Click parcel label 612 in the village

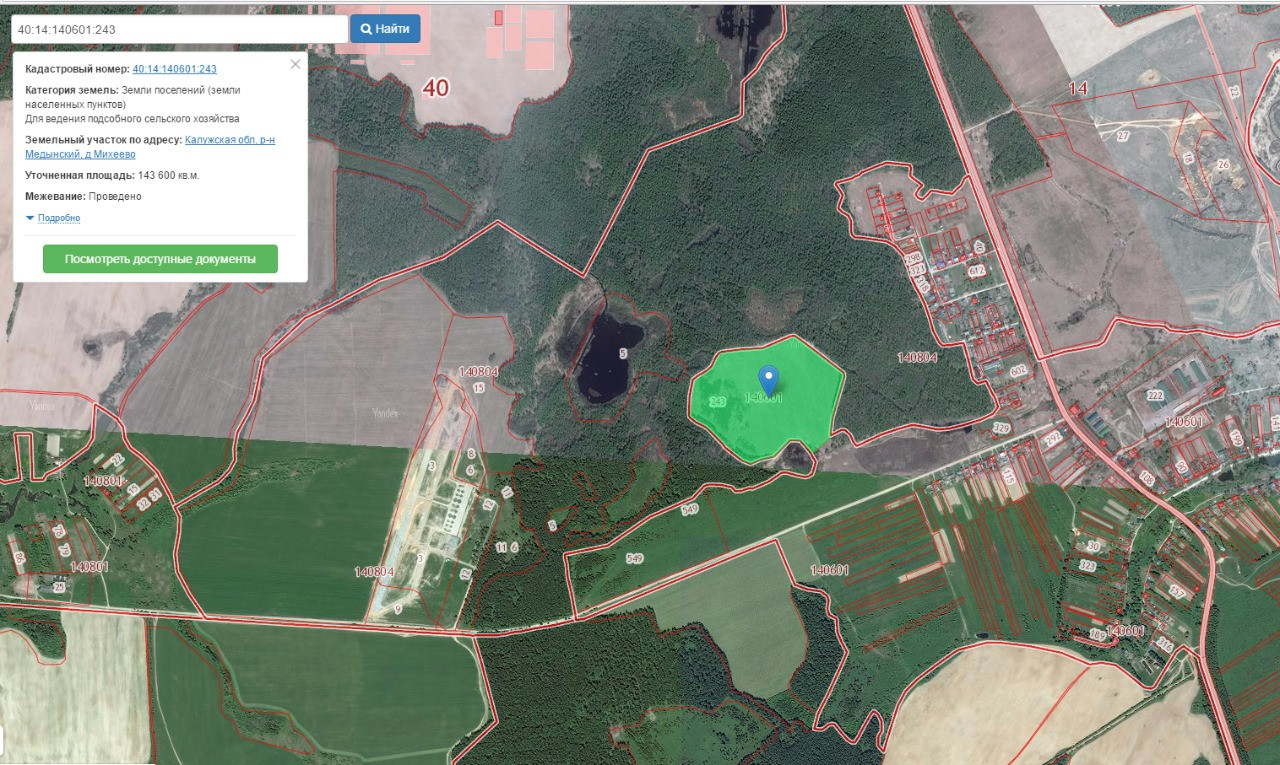click(x=976, y=271)
